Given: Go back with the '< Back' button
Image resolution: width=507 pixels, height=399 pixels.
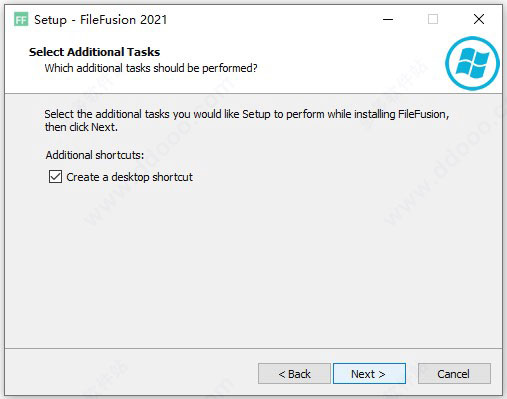Looking at the screenshot, I should 294,374.
